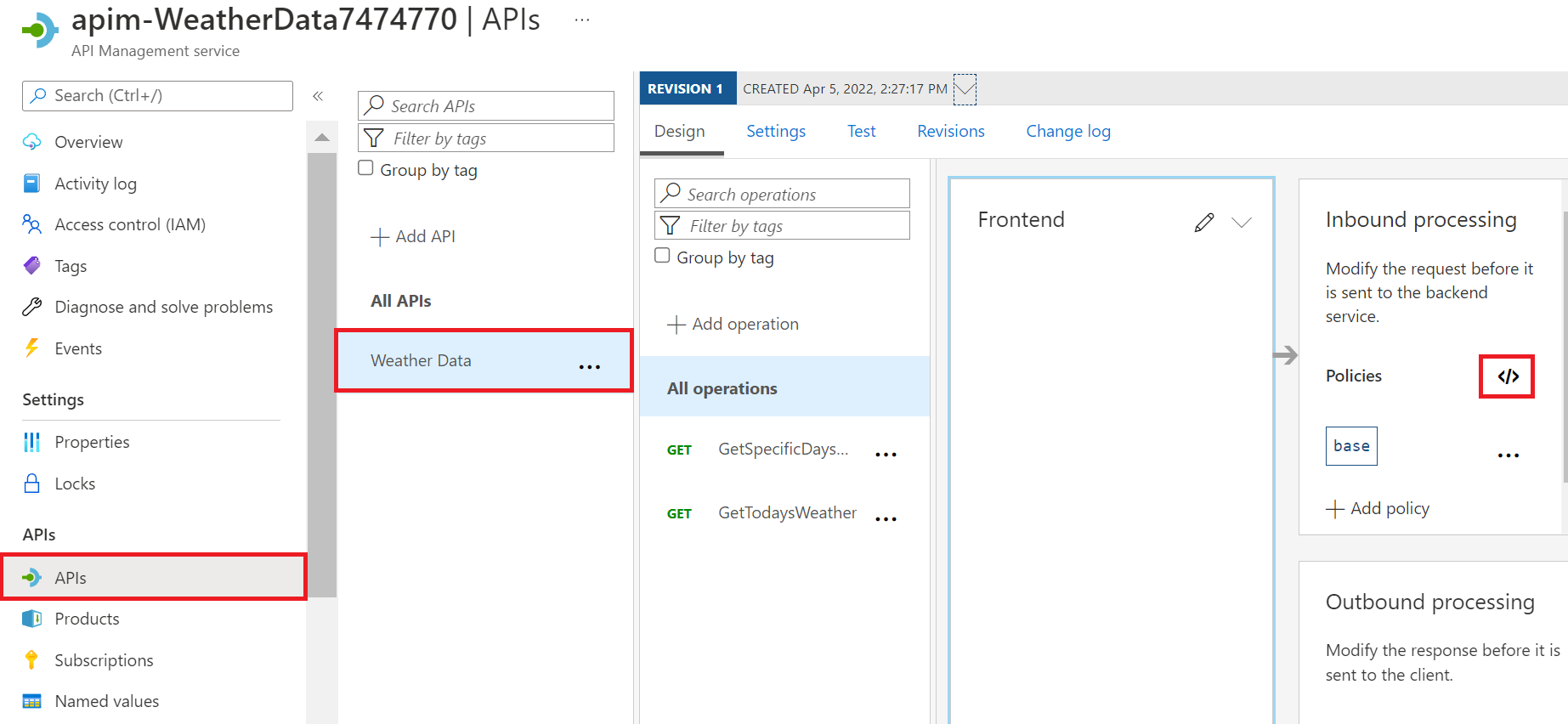The height and width of the screenshot is (724, 1568).
Task: Edit Frontend with the pencil icon
Action: click(1203, 223)
